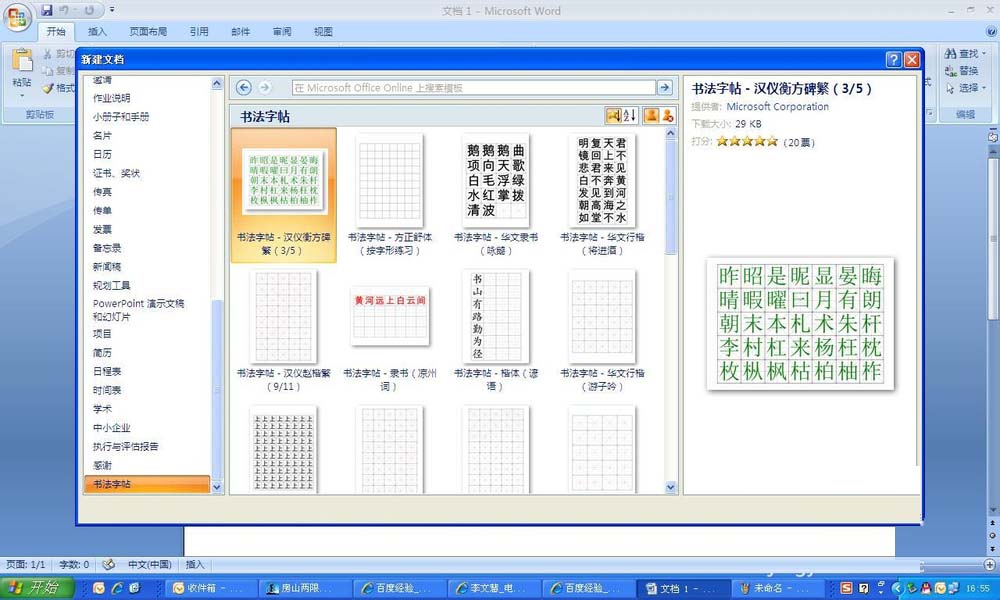Select 华文隶书 咏鹅 template thumbnail
Viewport: 1000px width, 600px height.
[496, 180]
